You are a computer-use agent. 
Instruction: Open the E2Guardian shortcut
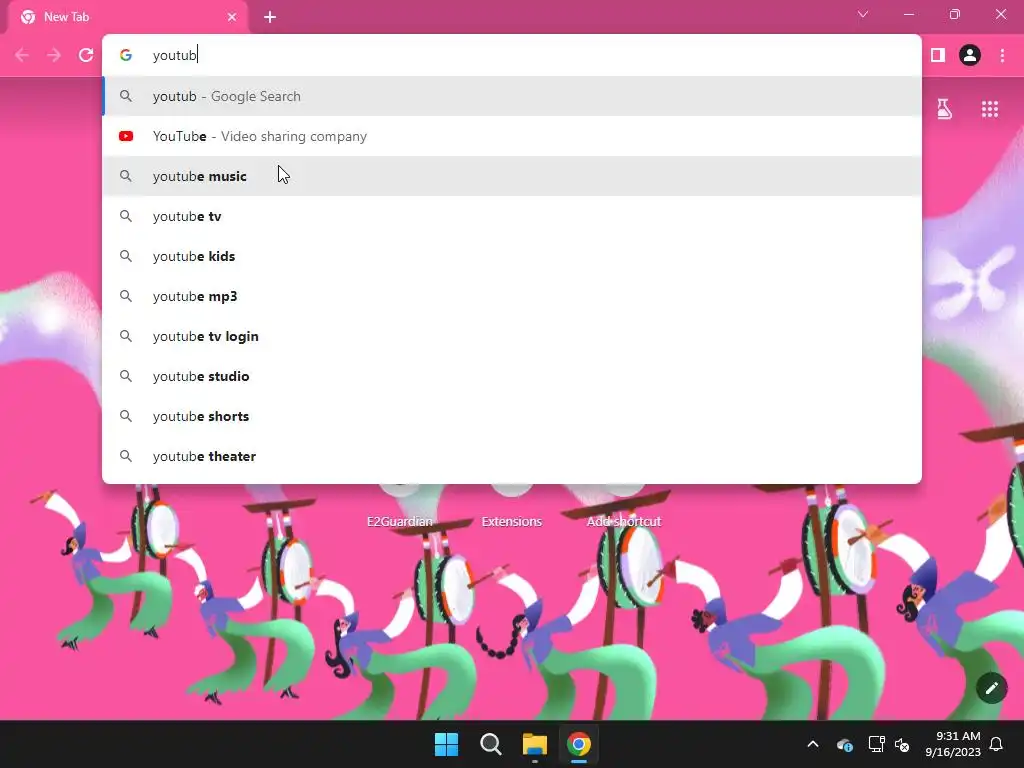point(400,521)
